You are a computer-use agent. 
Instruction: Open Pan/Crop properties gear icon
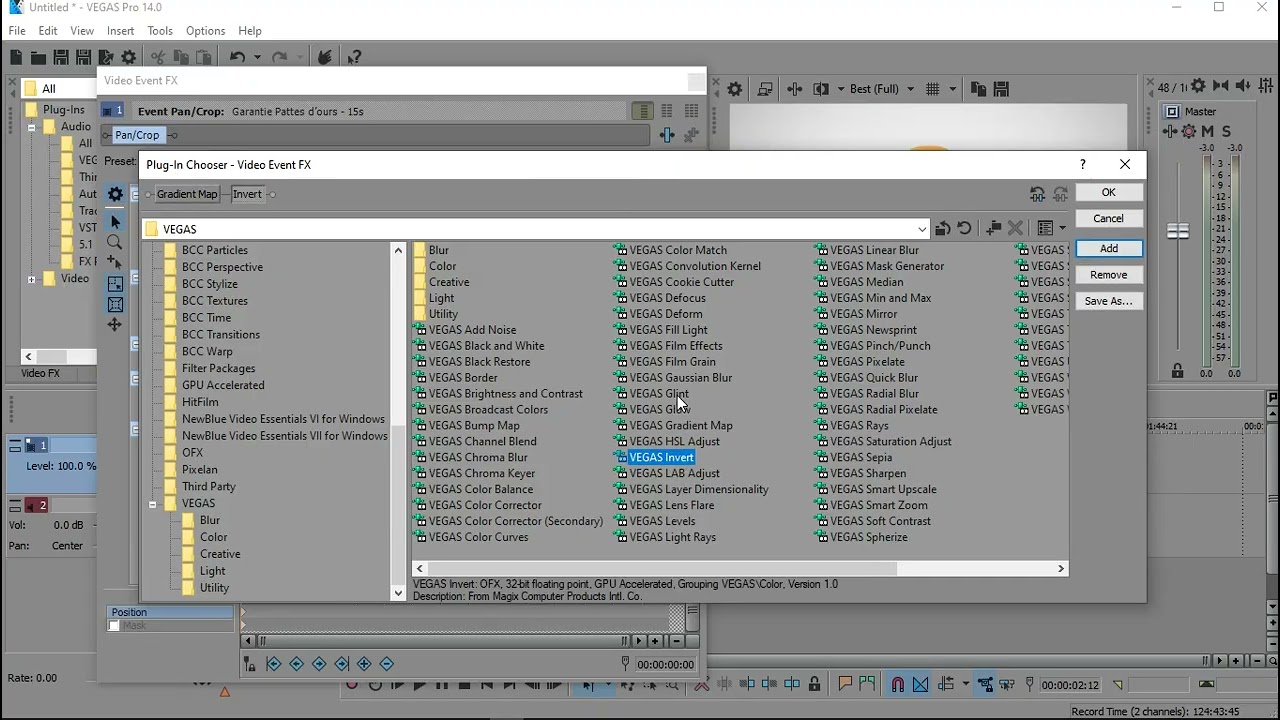coord(115,194)
